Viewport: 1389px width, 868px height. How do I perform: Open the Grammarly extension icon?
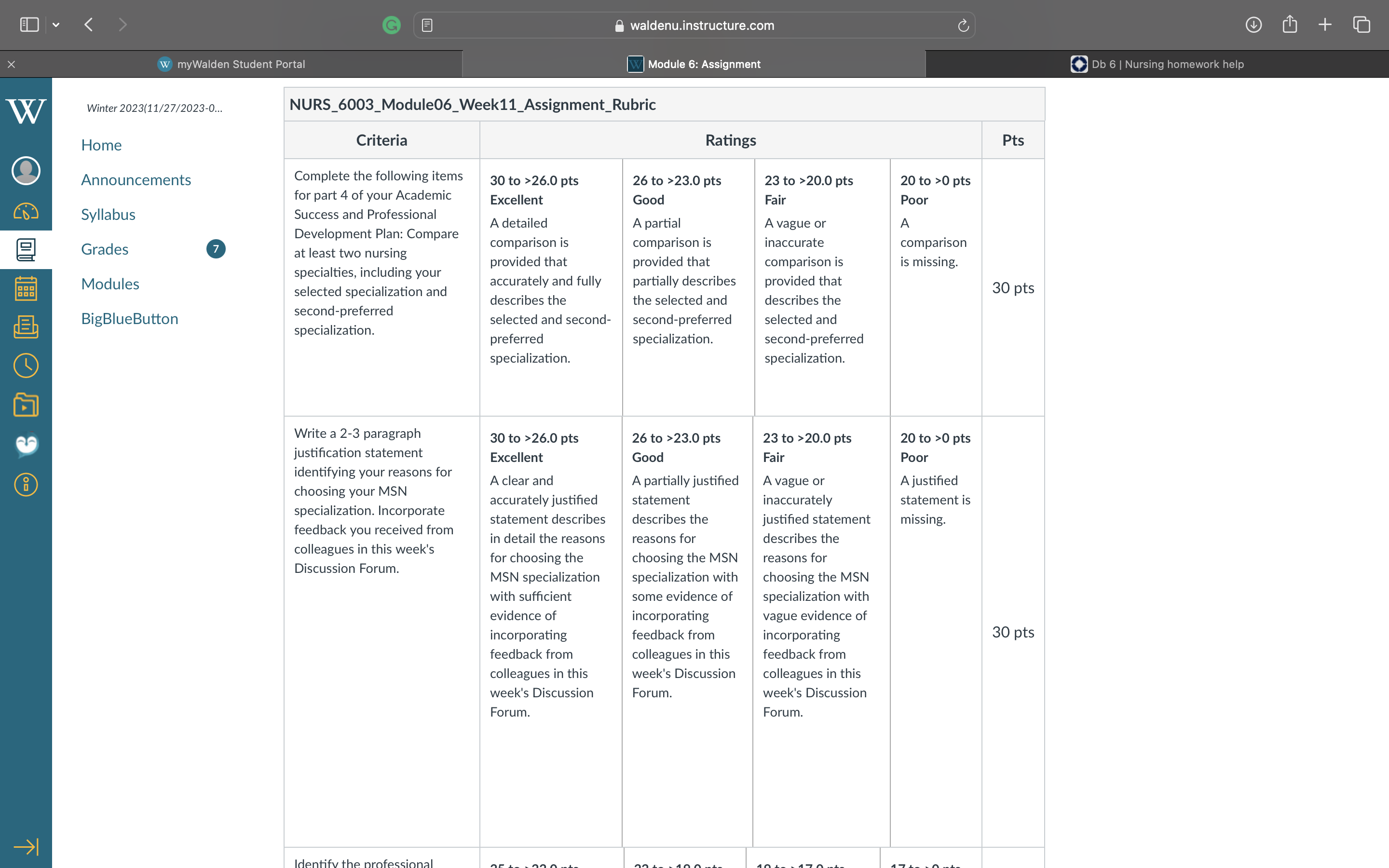coord(392,25)
